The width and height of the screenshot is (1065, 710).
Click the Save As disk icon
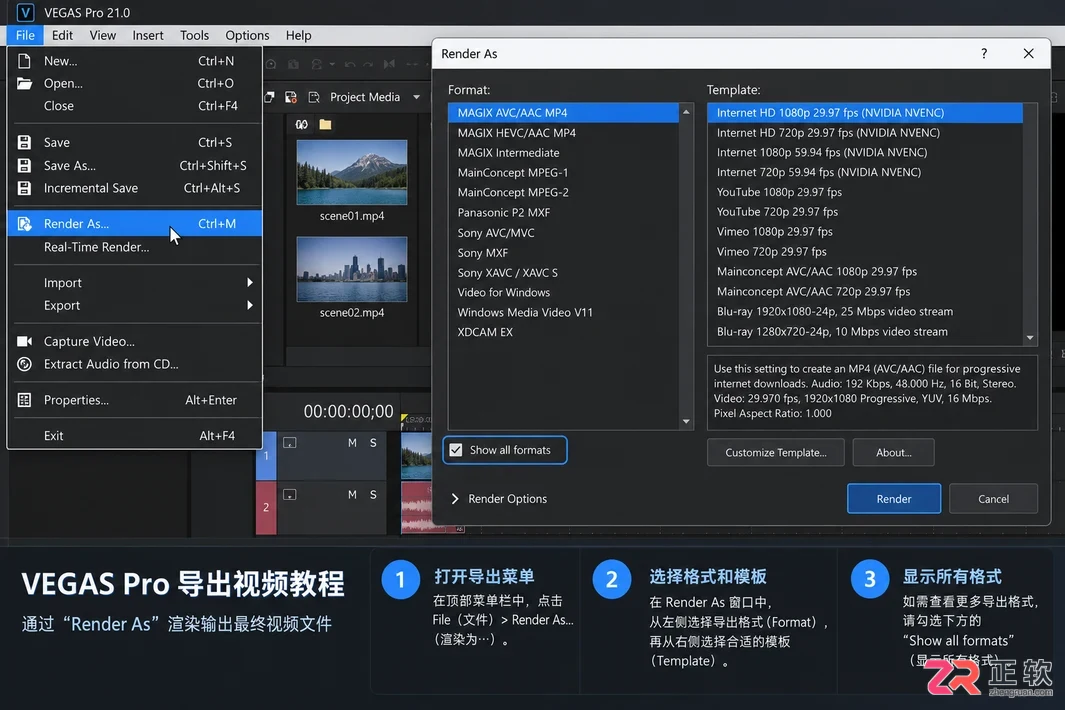pos(24,165)
